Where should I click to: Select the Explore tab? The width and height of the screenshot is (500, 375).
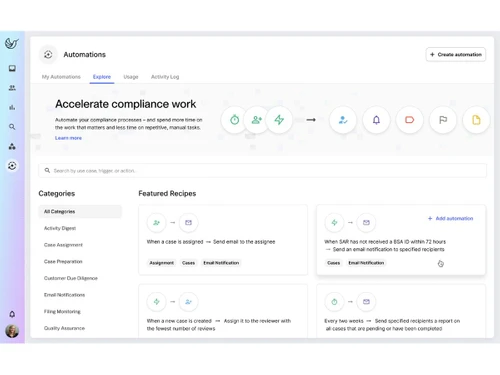click(x=102, y=77)
